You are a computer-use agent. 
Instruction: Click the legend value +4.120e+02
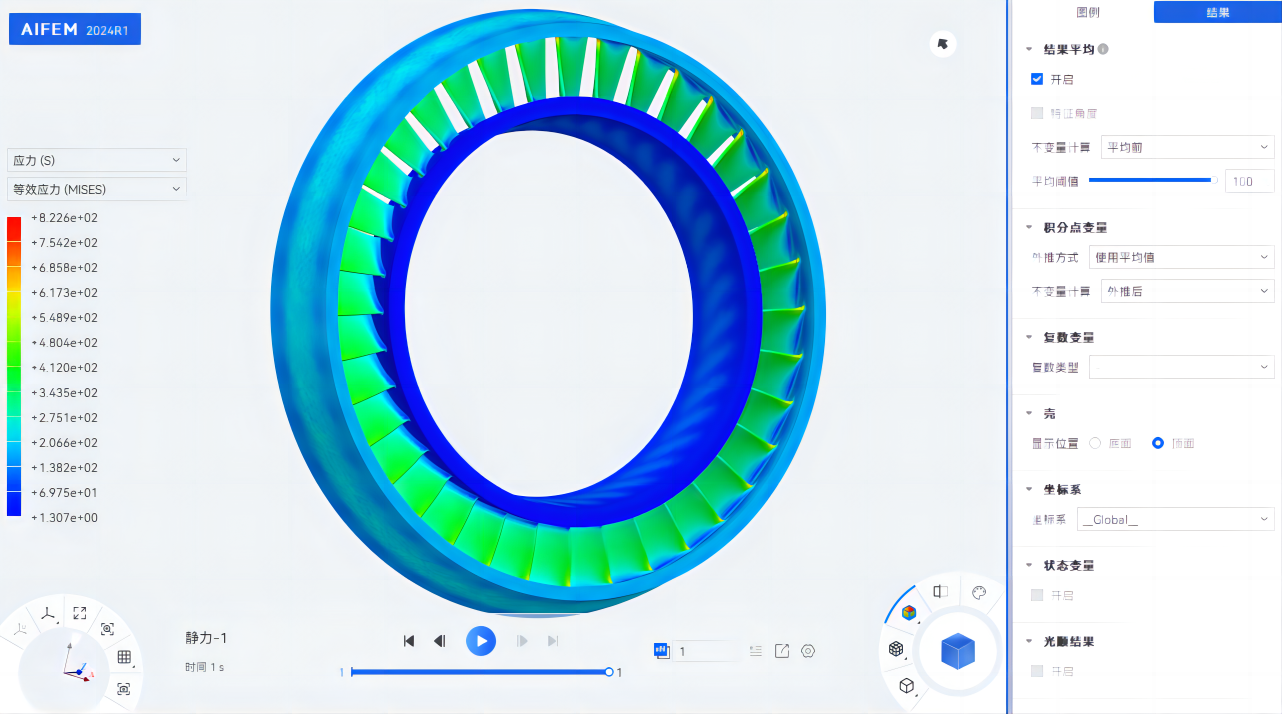click(x=65, y=368)
